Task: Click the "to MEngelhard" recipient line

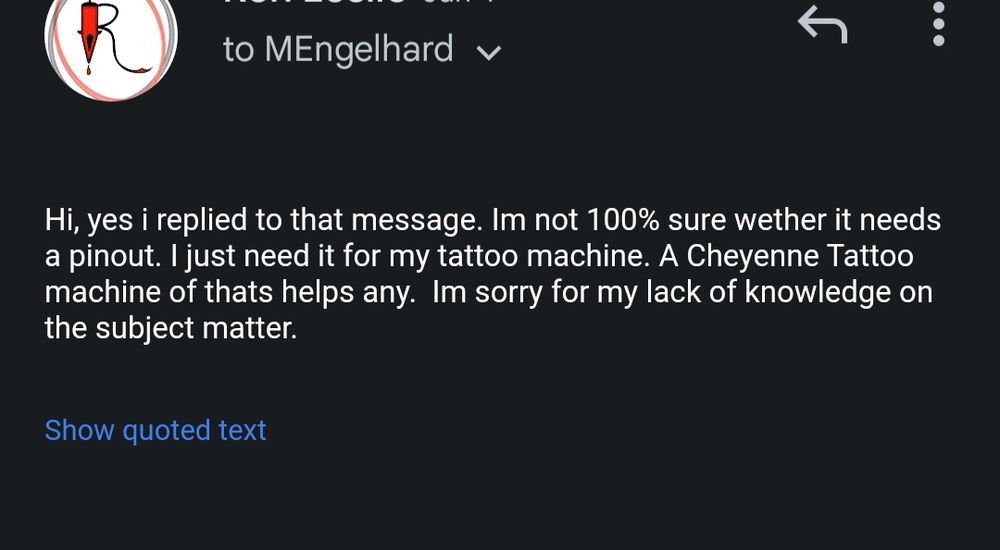Action: 338,49
